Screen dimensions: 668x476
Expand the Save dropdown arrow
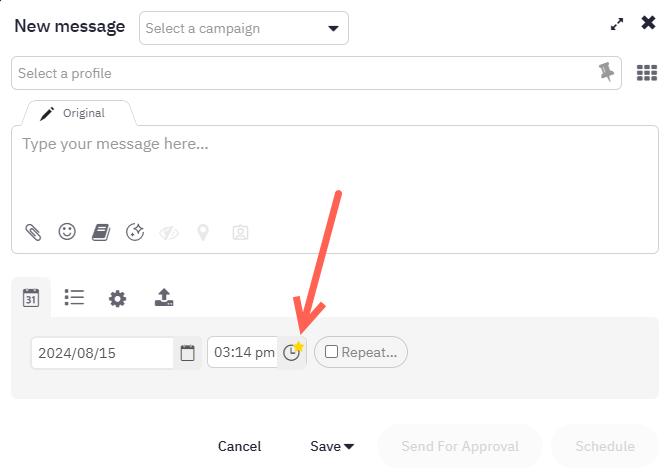pyautogui.click(x=349, y=447)
